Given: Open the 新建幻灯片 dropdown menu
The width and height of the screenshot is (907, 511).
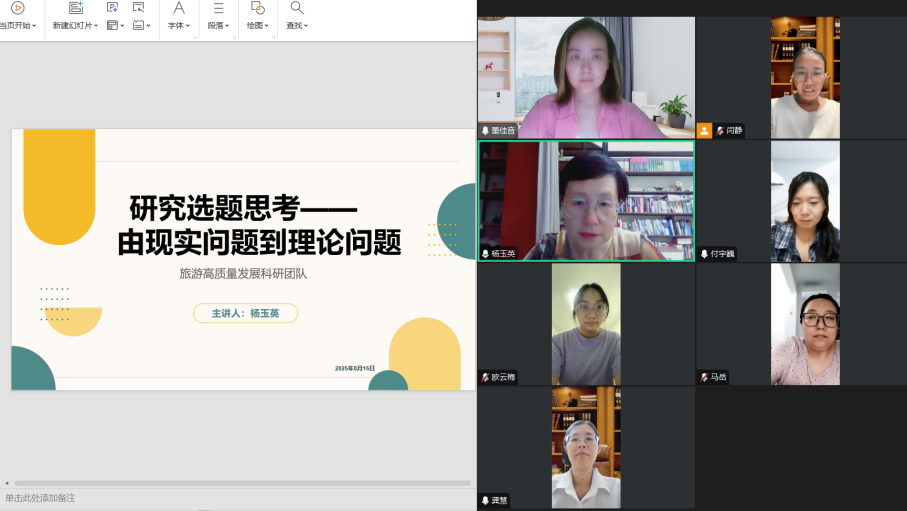Looking at the screenshot, I should [x=96, y=26].
